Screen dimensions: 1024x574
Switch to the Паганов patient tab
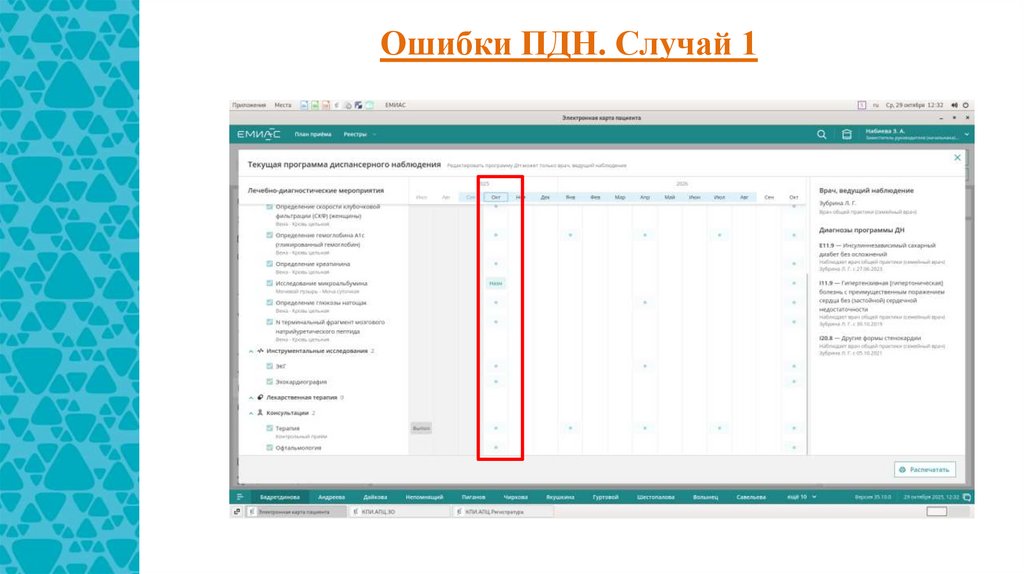point(473,497)
